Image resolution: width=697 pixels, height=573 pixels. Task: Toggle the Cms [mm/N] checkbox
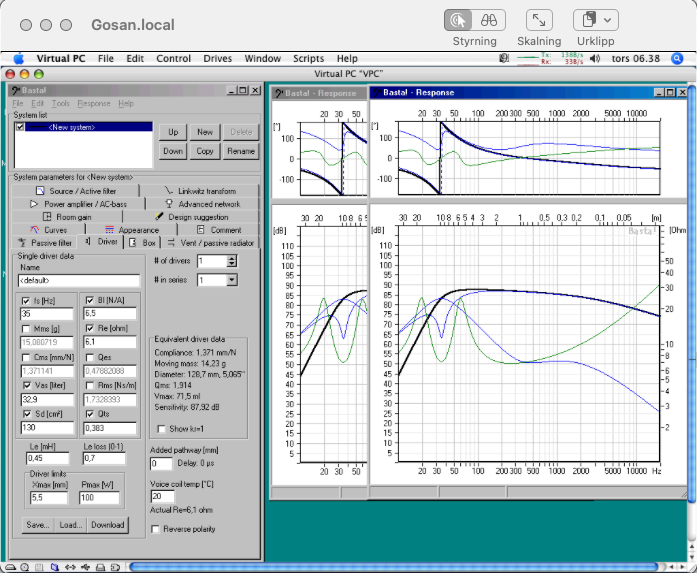(x=26, y=357)
